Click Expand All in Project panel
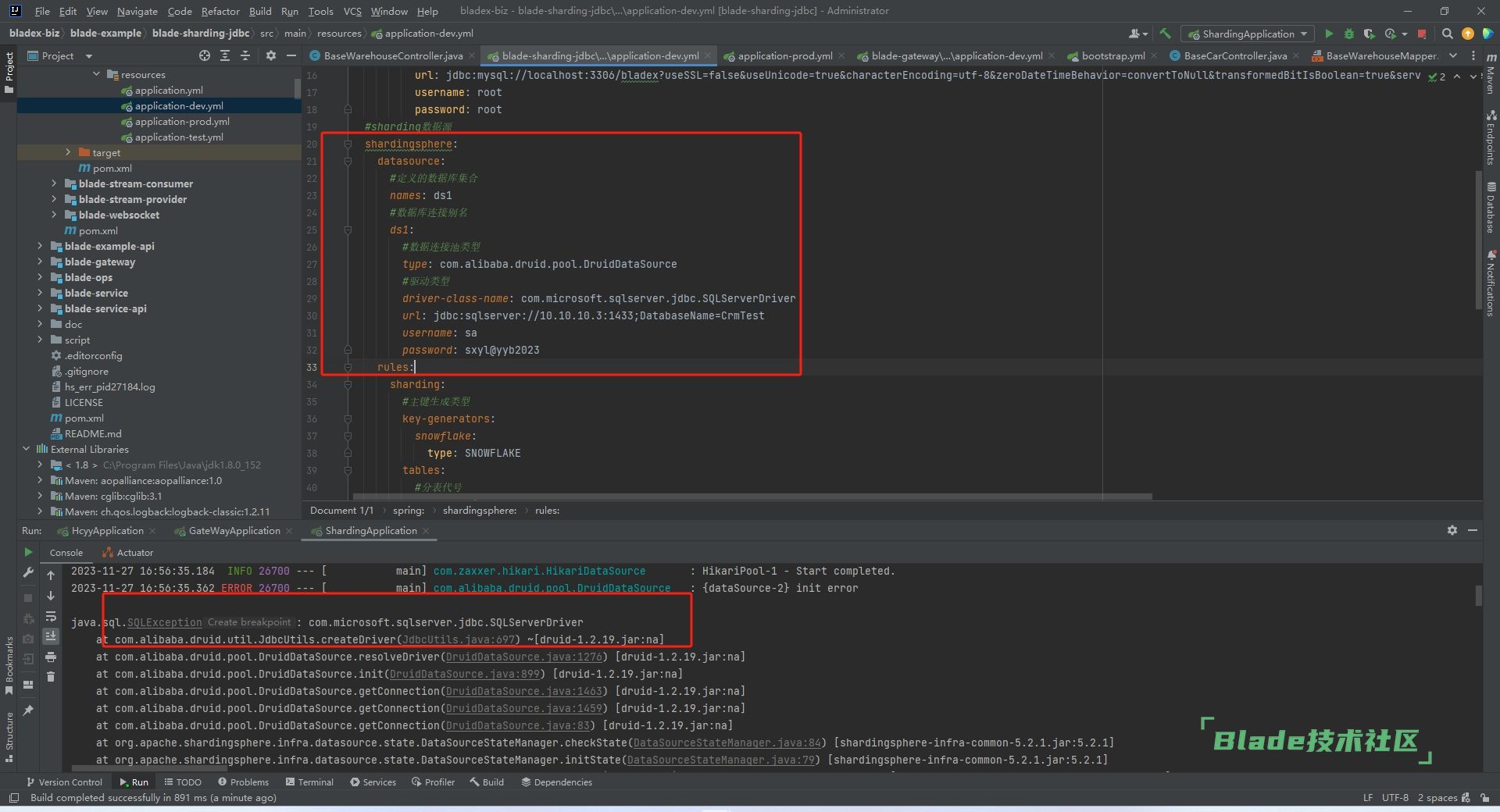Screen dimensions: 1500x812 coord(225,55)
